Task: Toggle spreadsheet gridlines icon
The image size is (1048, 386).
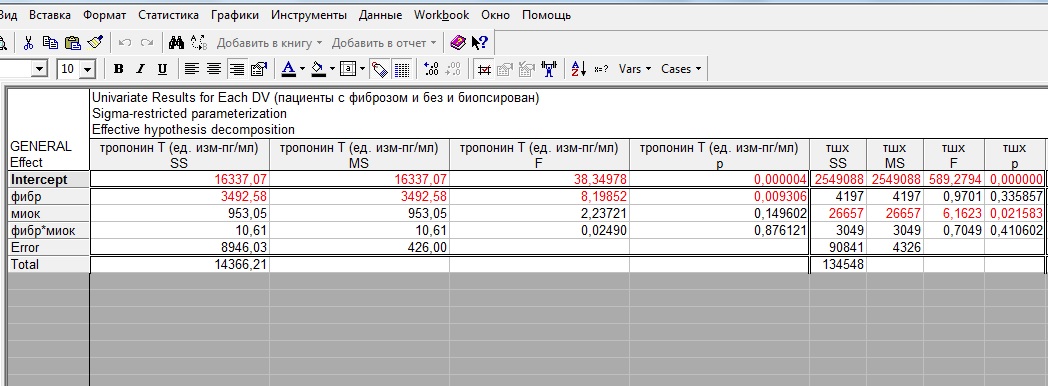Action: pyautogui.click(x=401, y=69)
